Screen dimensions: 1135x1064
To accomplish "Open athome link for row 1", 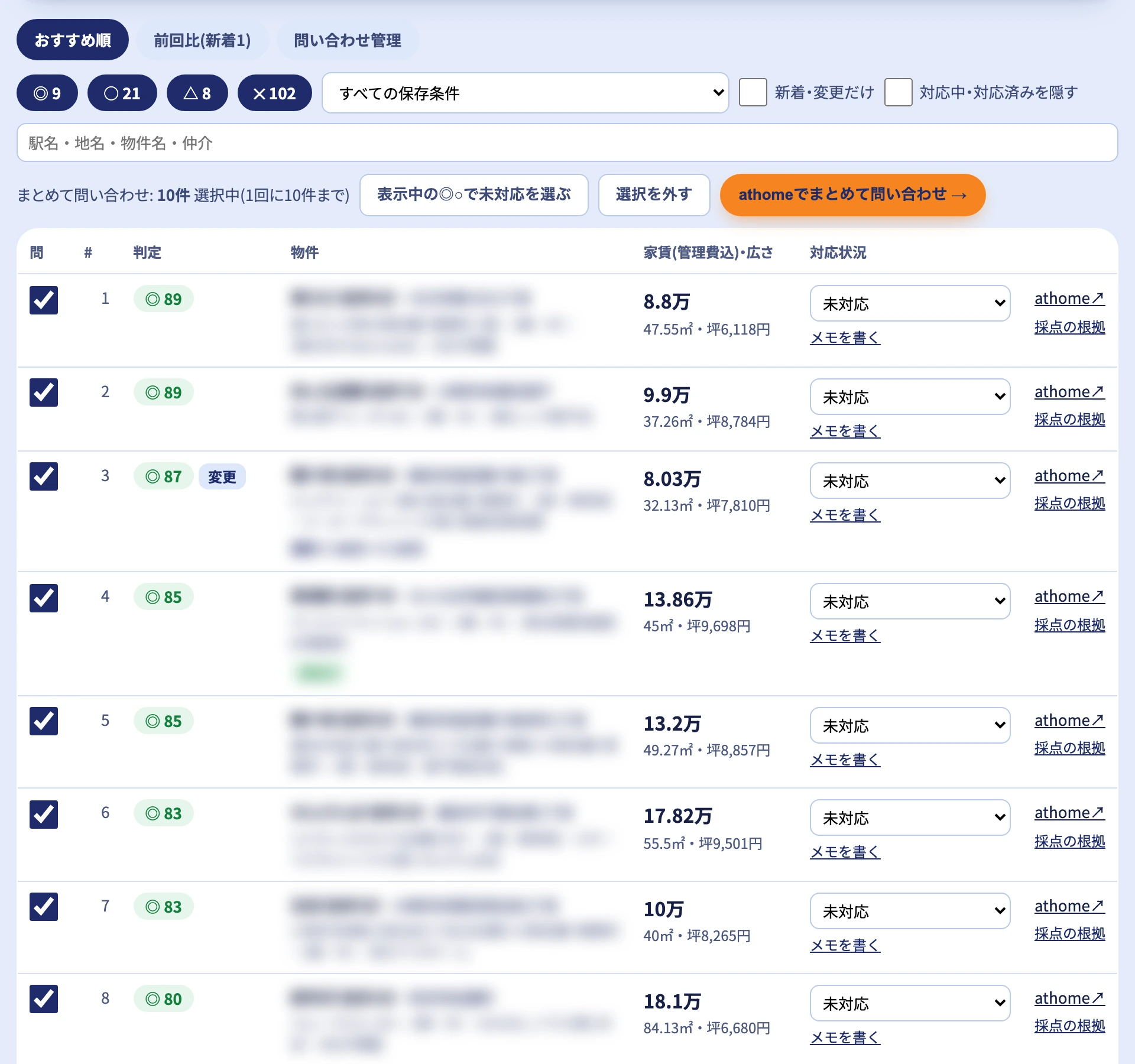I will [x=1069, y=299].
